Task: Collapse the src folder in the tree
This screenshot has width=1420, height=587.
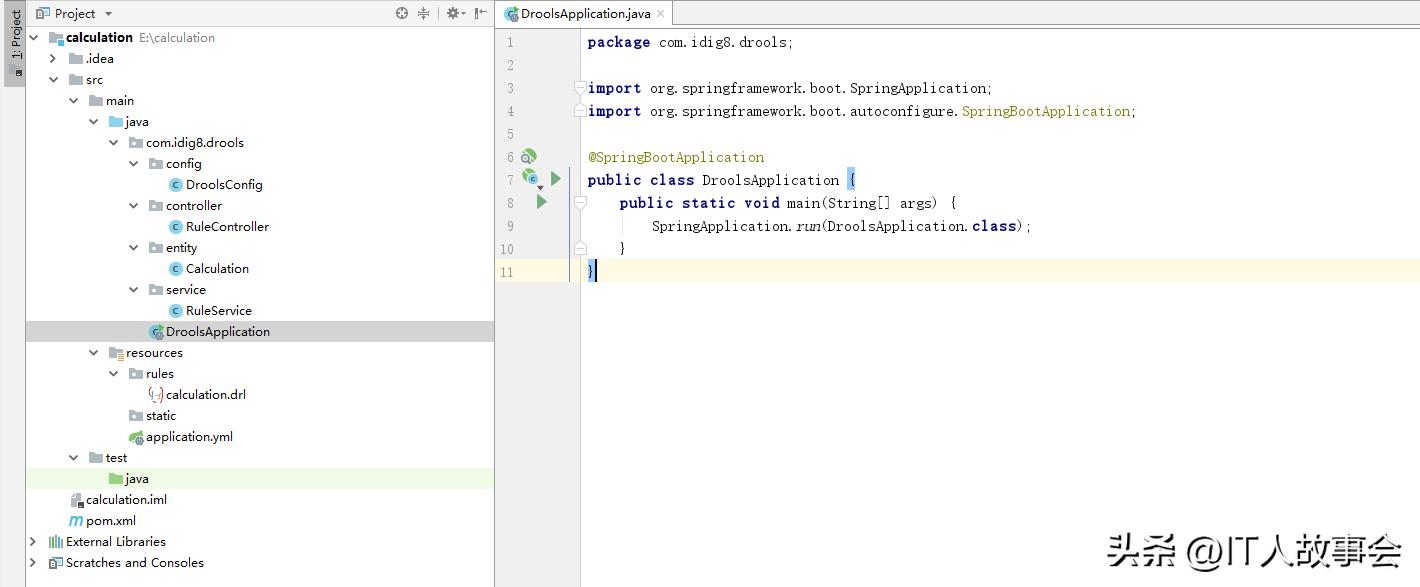Action: tap(53, 80)
